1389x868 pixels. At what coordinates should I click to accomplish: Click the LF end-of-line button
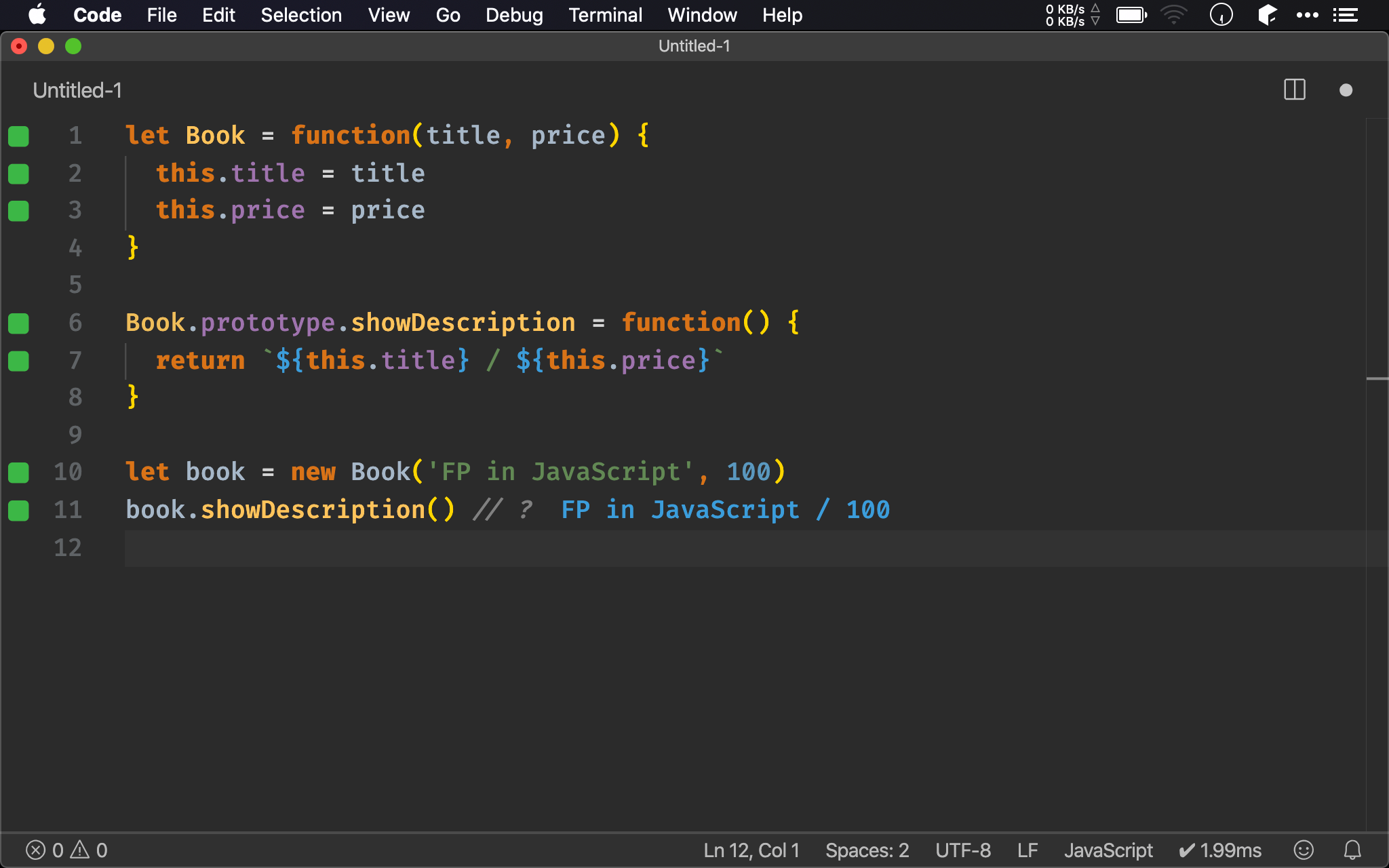tap(1027, 850)
